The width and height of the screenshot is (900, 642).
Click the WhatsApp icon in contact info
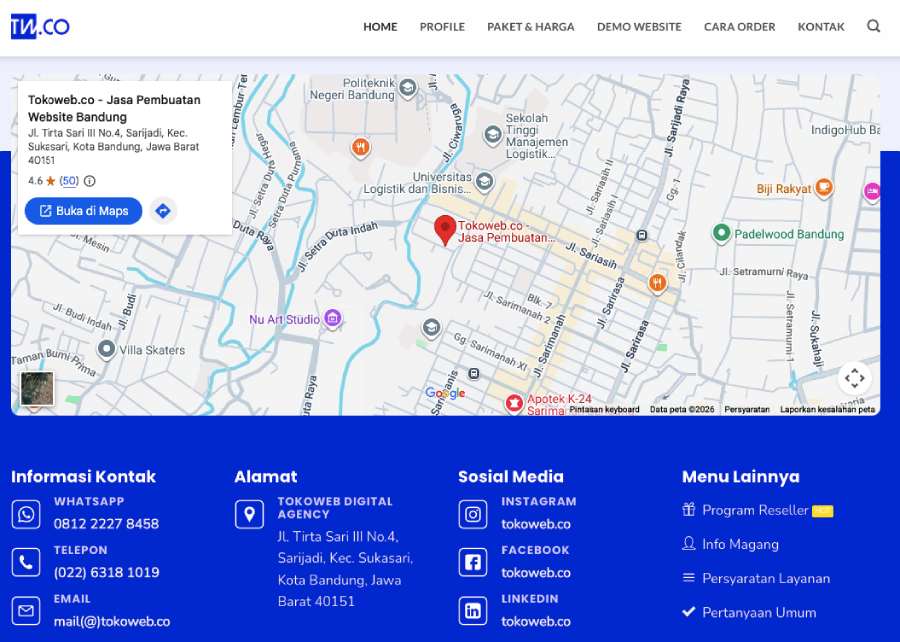point(26,514)
